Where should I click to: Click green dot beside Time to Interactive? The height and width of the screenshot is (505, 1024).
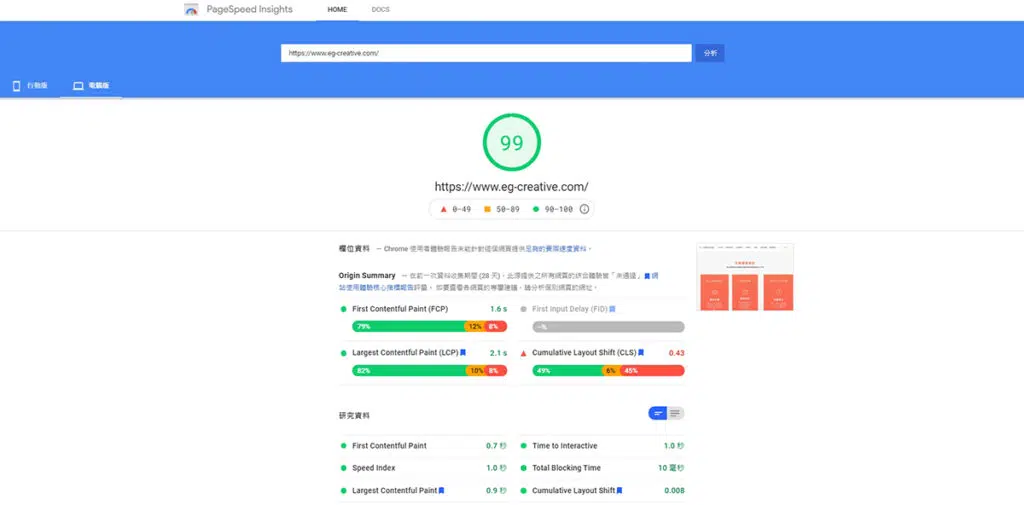[x=523, y=446]
